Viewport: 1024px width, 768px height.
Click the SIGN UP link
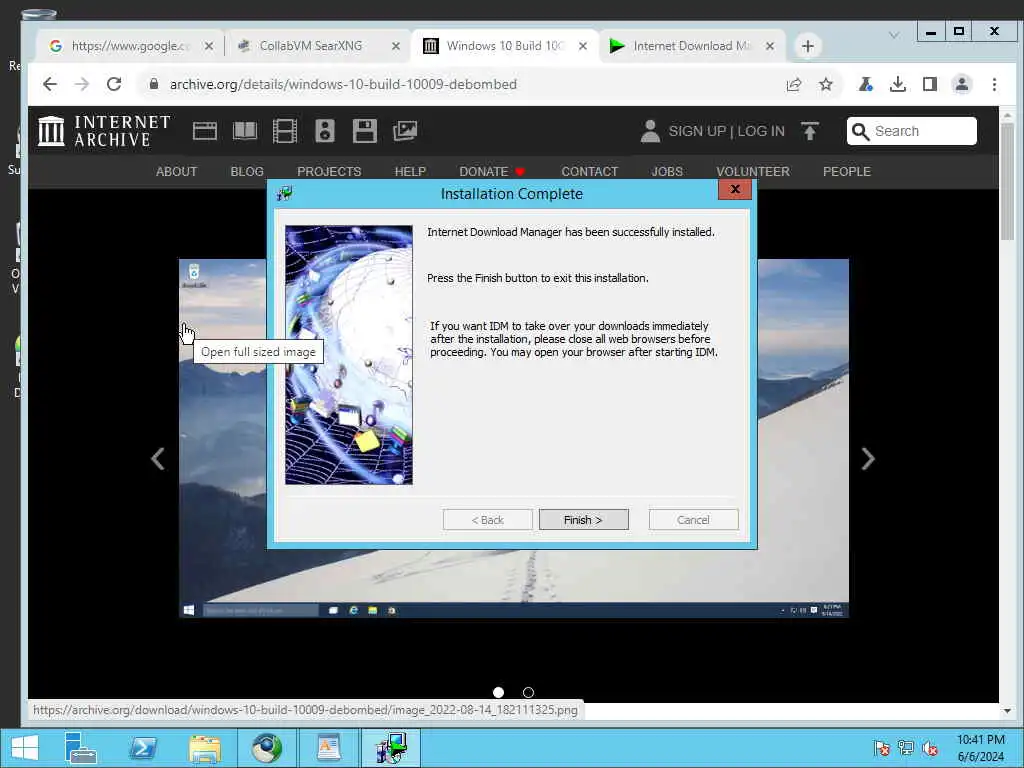[697, 131]
